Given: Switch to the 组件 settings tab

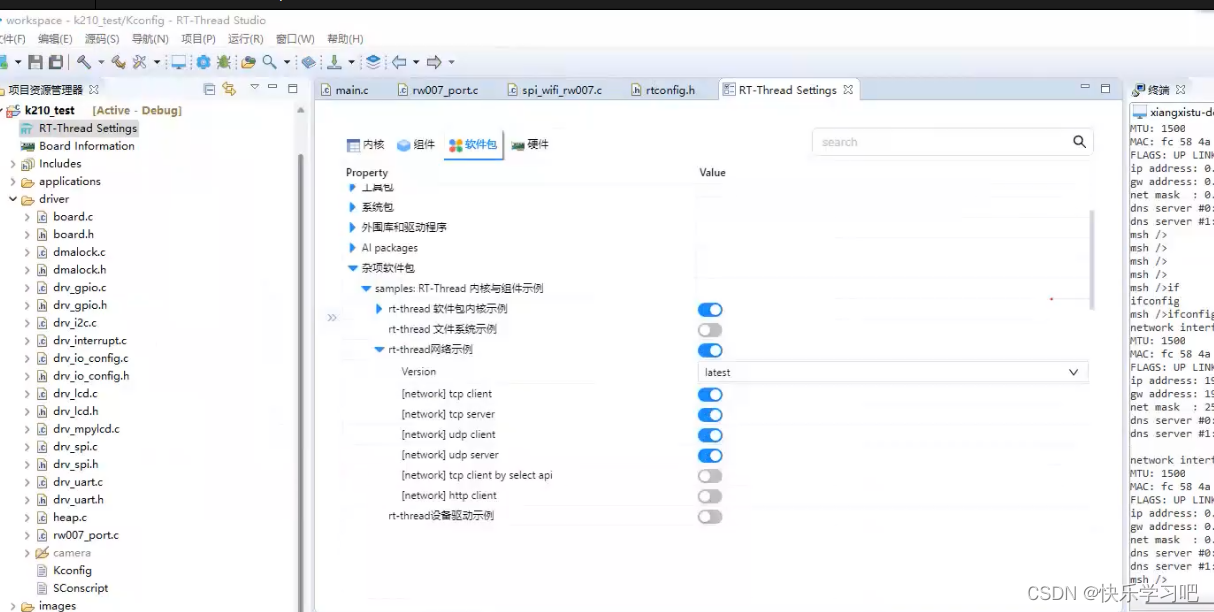Looking at the screenshot, I should tap(416, 145).
